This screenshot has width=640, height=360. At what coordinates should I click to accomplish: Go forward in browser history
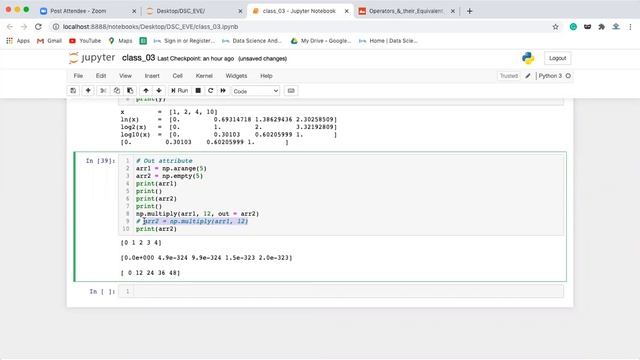coord(24,27)
